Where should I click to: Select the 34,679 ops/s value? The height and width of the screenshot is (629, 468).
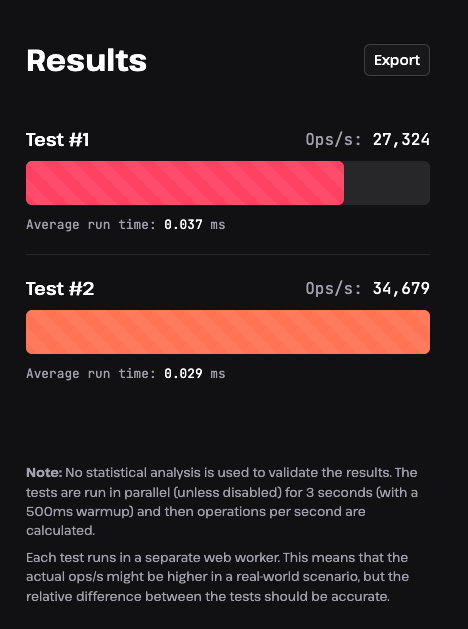point(401,289)
